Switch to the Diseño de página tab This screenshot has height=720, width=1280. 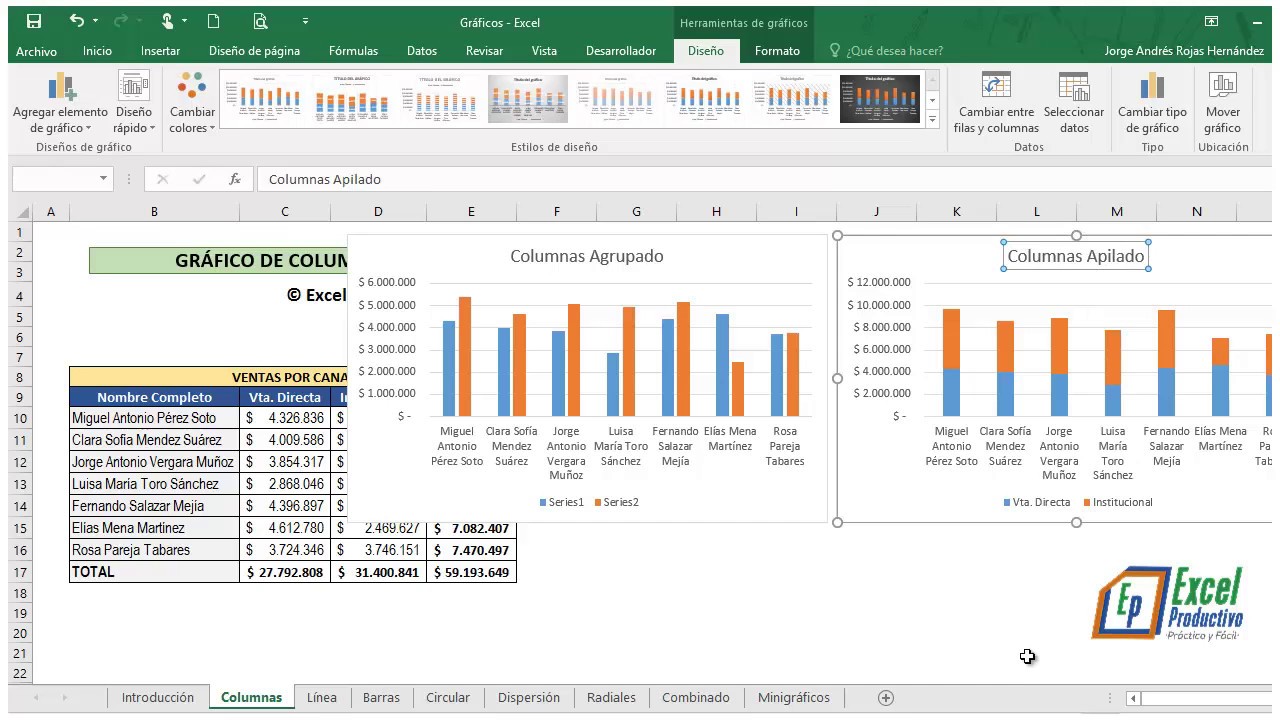254,51
